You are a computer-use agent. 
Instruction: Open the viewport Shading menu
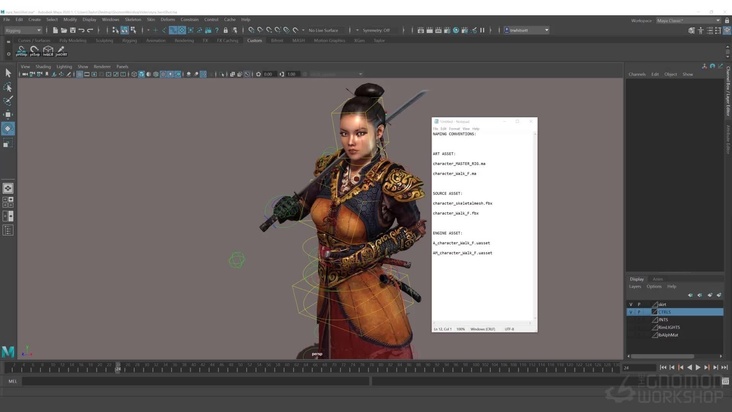click(43, 67)
